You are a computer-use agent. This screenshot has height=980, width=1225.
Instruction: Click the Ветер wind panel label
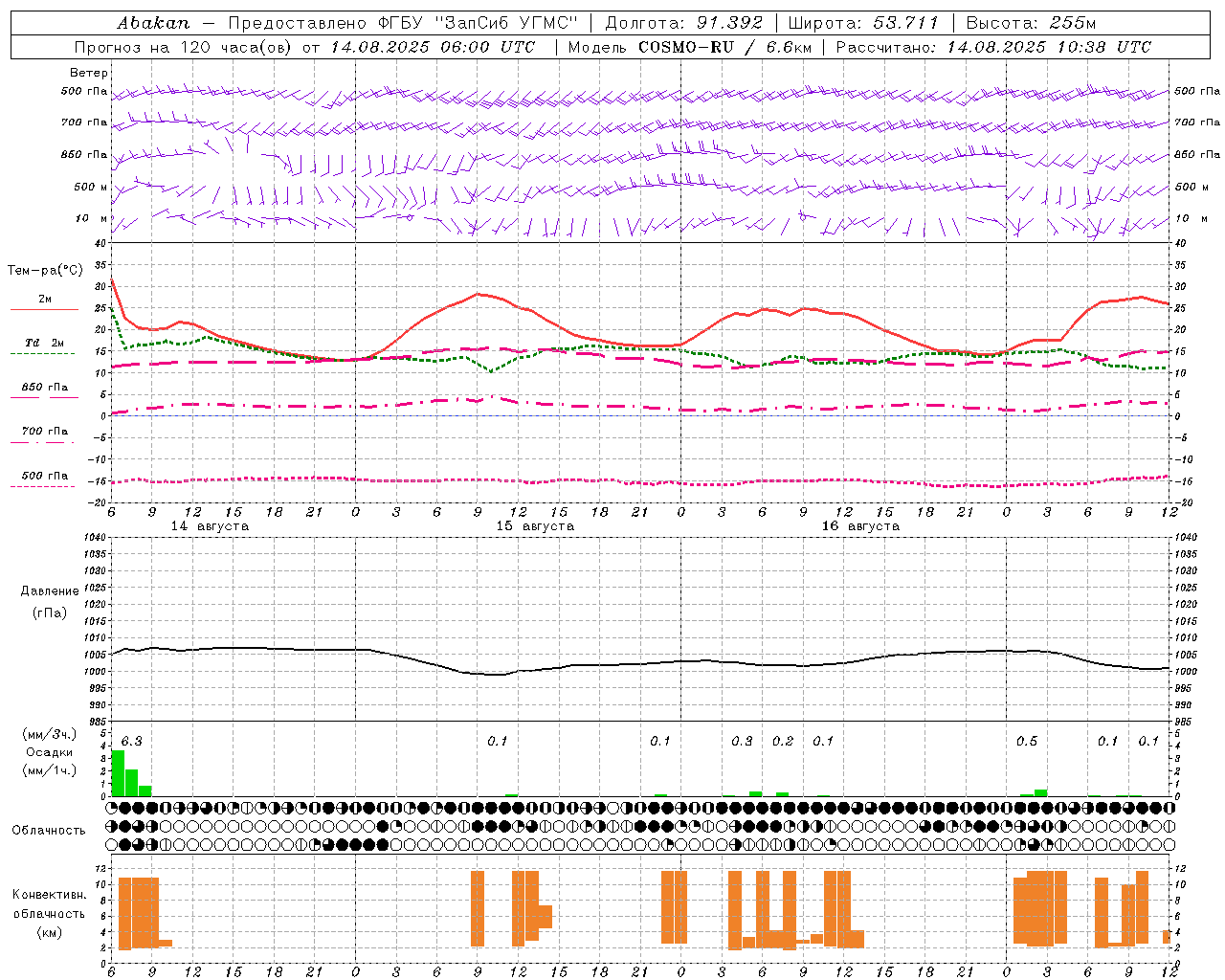coord(88,73)
